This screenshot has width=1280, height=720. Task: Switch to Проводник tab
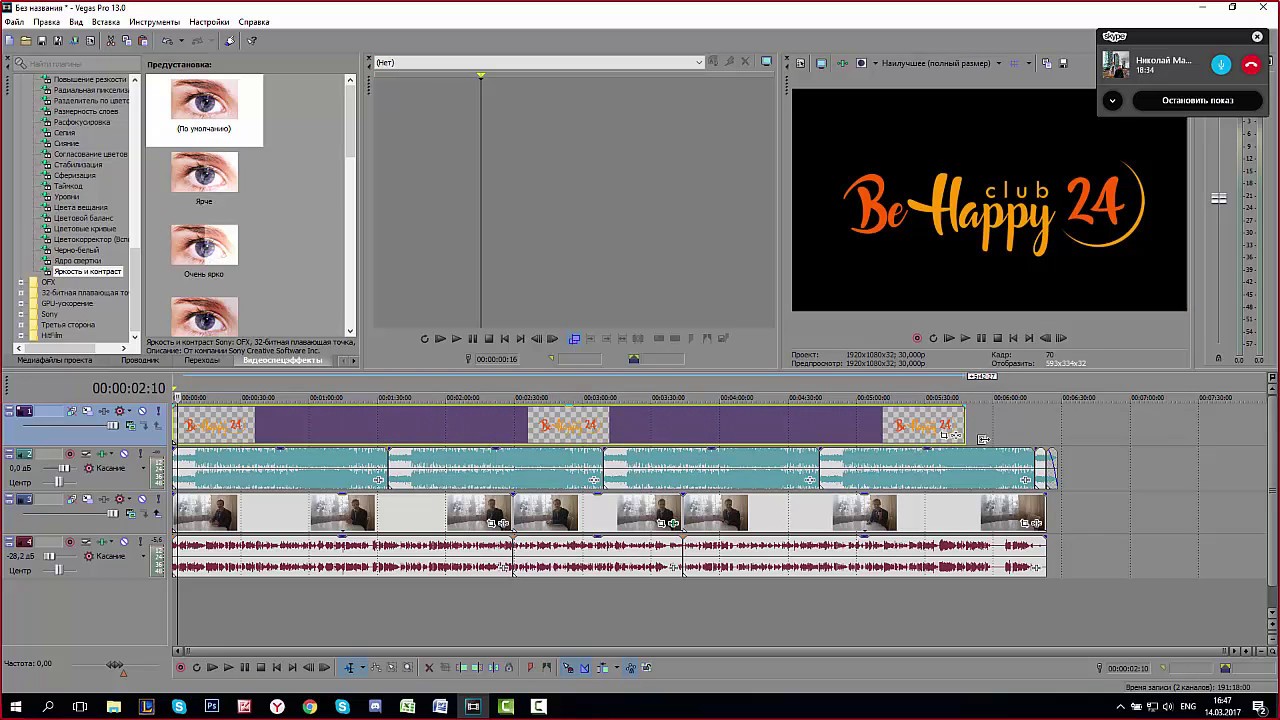pyautogui.click(x=140, y=360)
